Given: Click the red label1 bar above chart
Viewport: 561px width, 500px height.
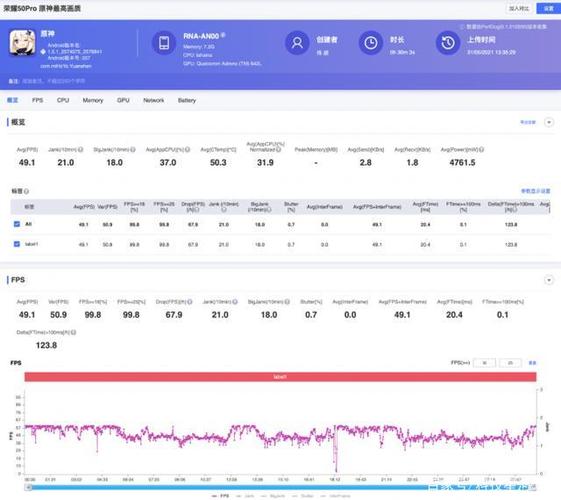Looking at the screenshot, I should pyautogui.click(x=280, y=377).
